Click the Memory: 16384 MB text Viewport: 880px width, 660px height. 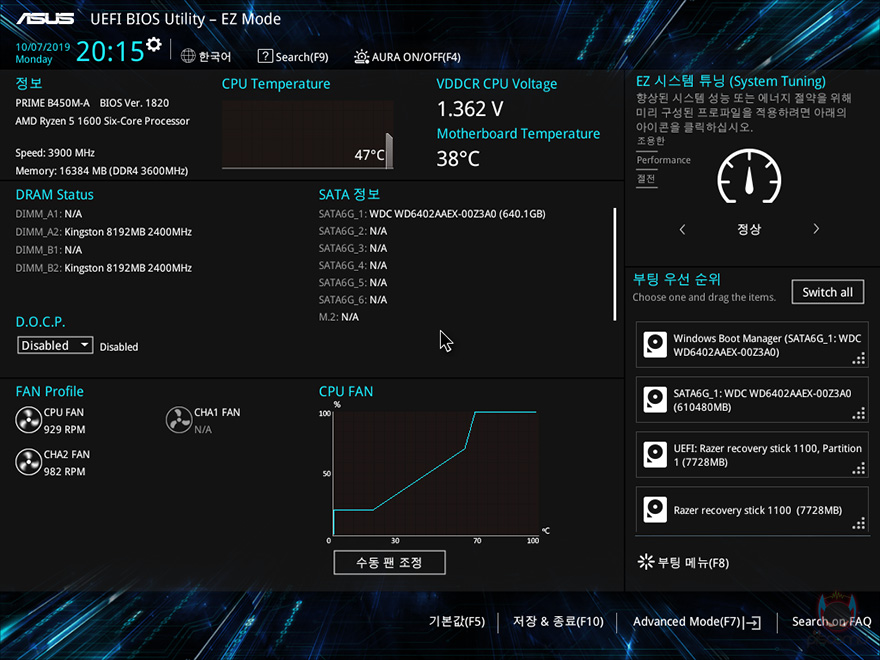pos(102,171)
